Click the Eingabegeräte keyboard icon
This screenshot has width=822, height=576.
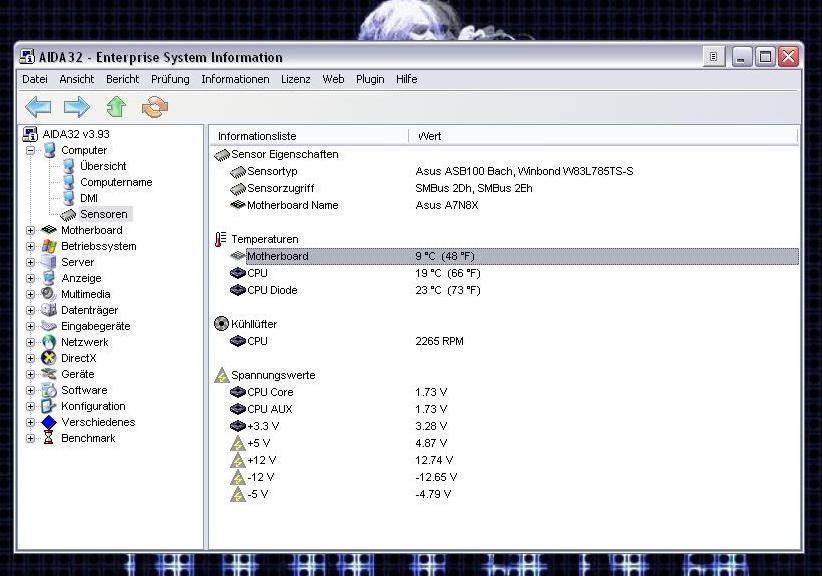click(x=49, y=326)
